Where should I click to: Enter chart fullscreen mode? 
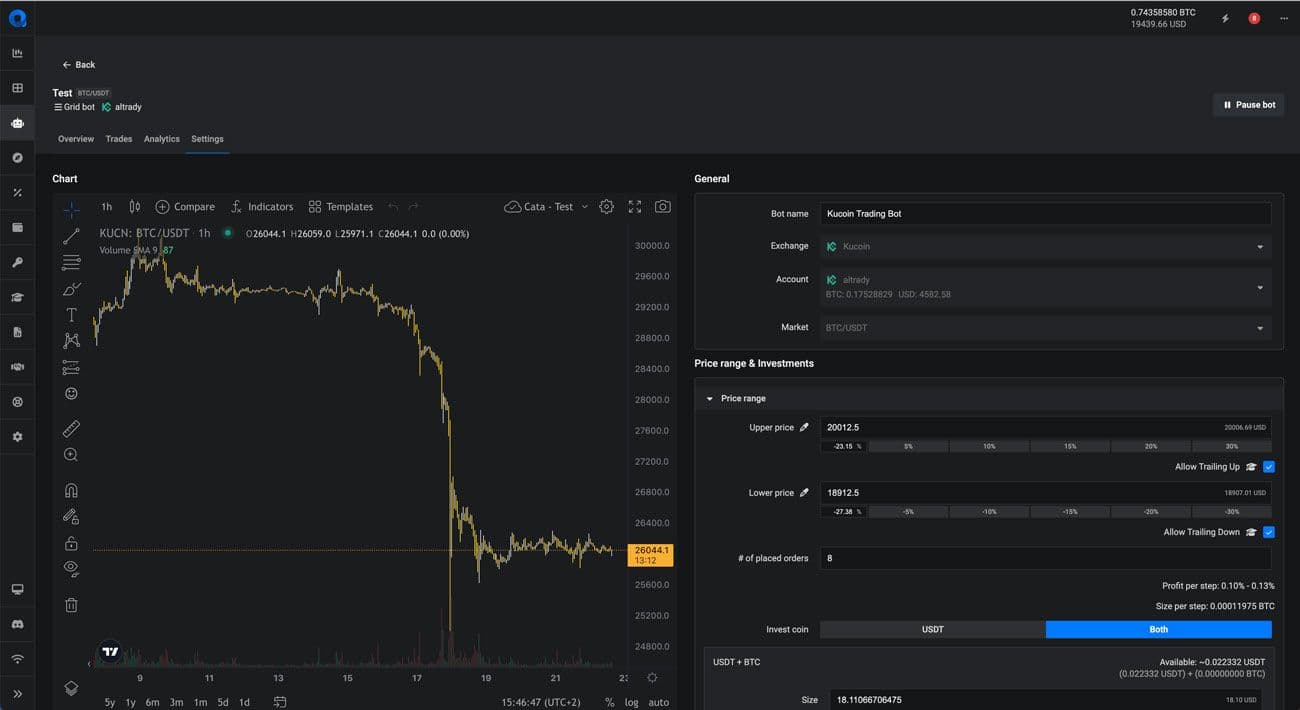[635, 206]
